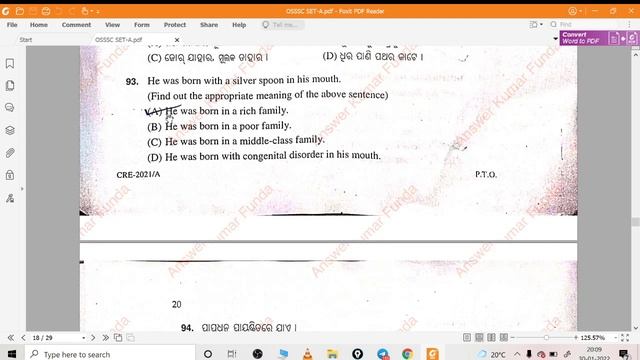Open Cortana circle icon in taskbar
Screen dimensions: 640x360
[x=208, y=354]
